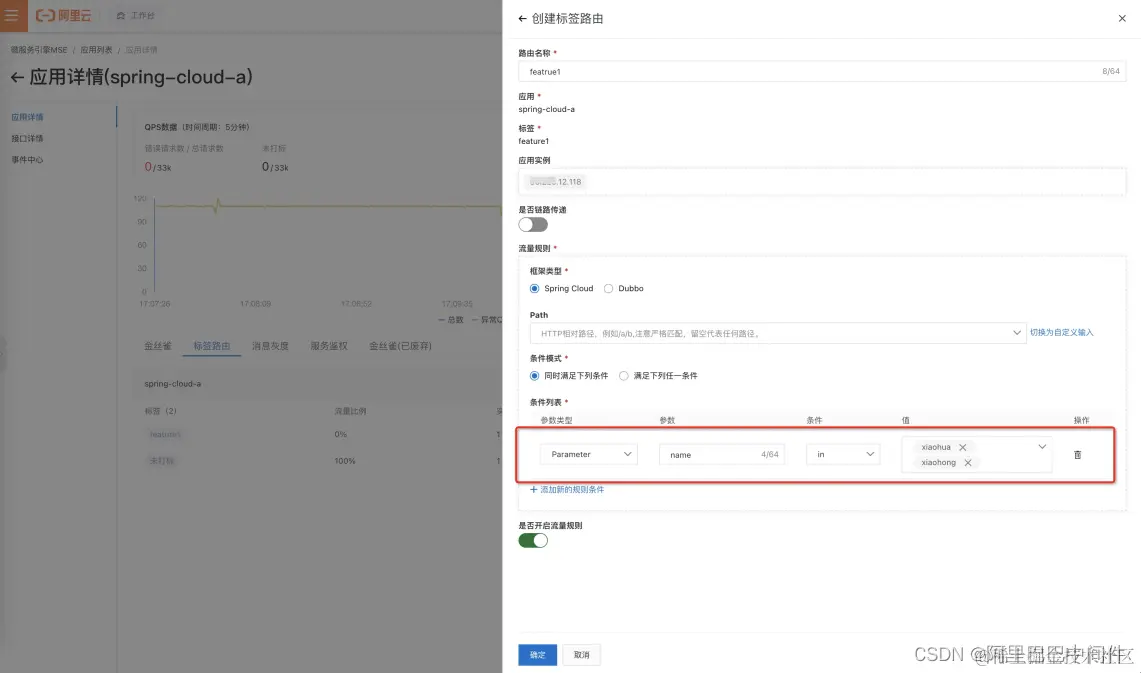Click the 0% traffic ratio cell
The image size is (1141, 673).
coord(341,434)
